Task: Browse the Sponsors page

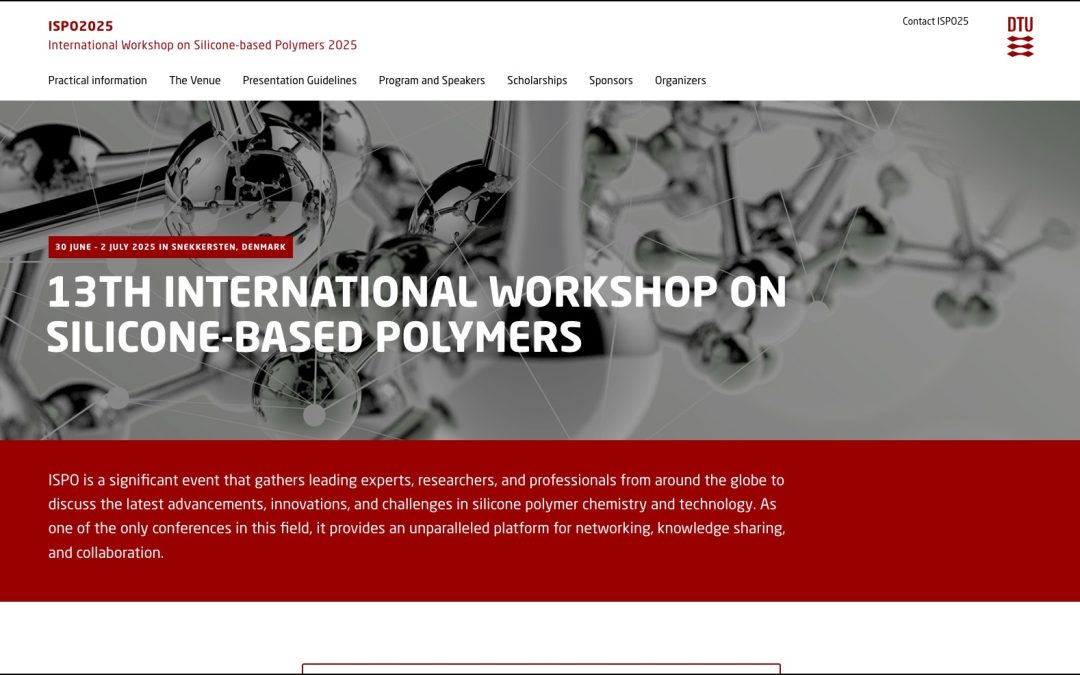Action: click(x=610, y=80)
